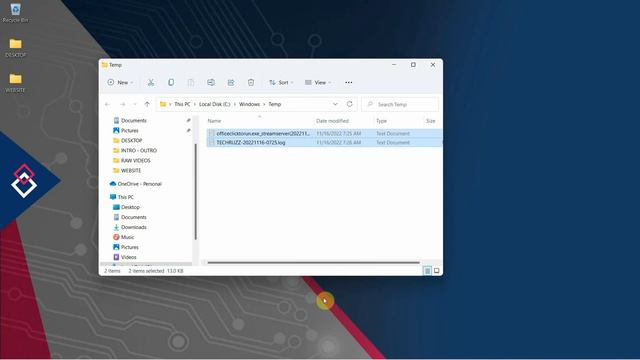Click Windows in the breadcrumb path
This screenshot has height=360, width=640.
[249, 104]
